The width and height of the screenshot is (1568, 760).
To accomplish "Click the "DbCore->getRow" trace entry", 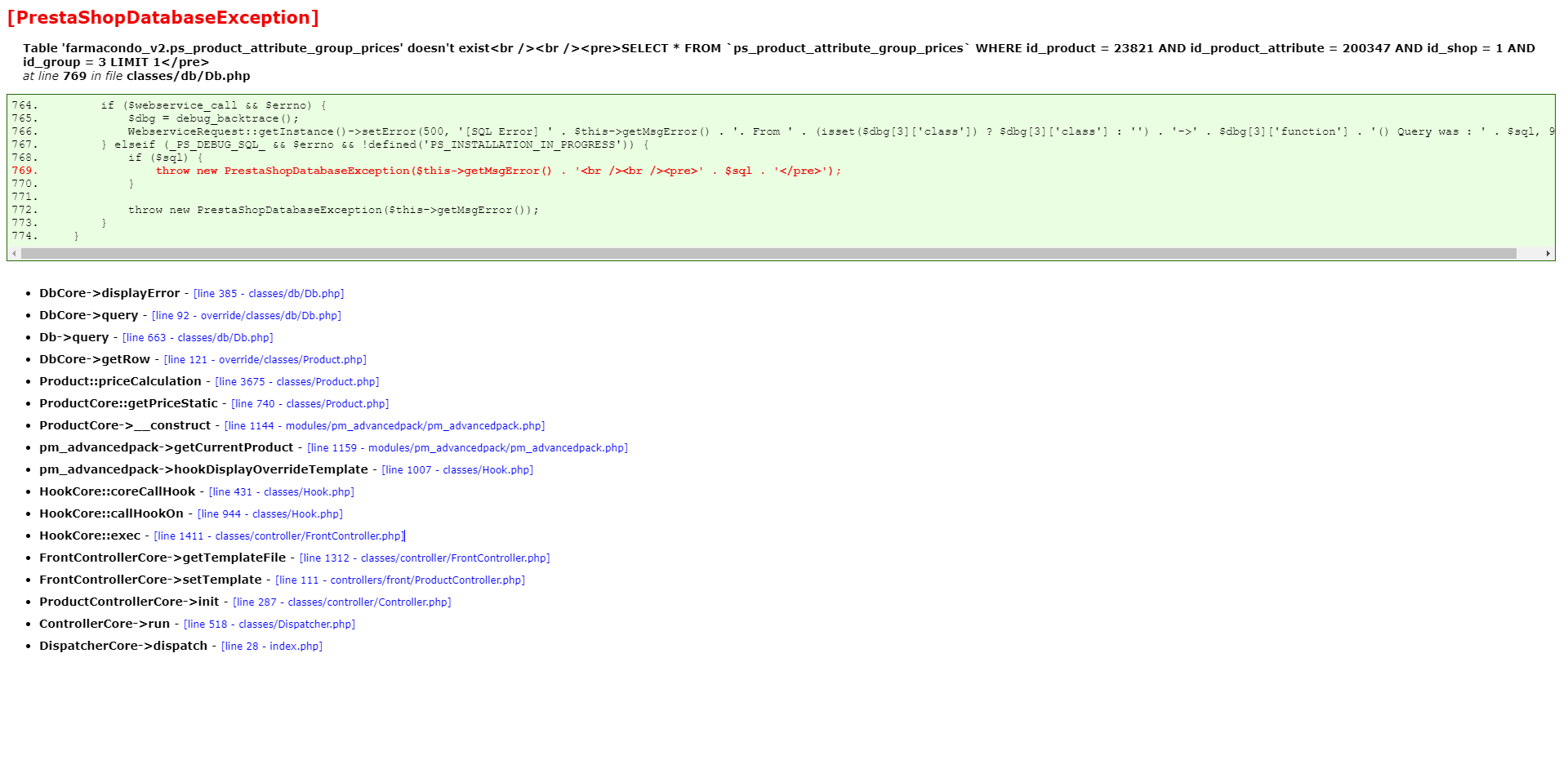I will [95, 359].
